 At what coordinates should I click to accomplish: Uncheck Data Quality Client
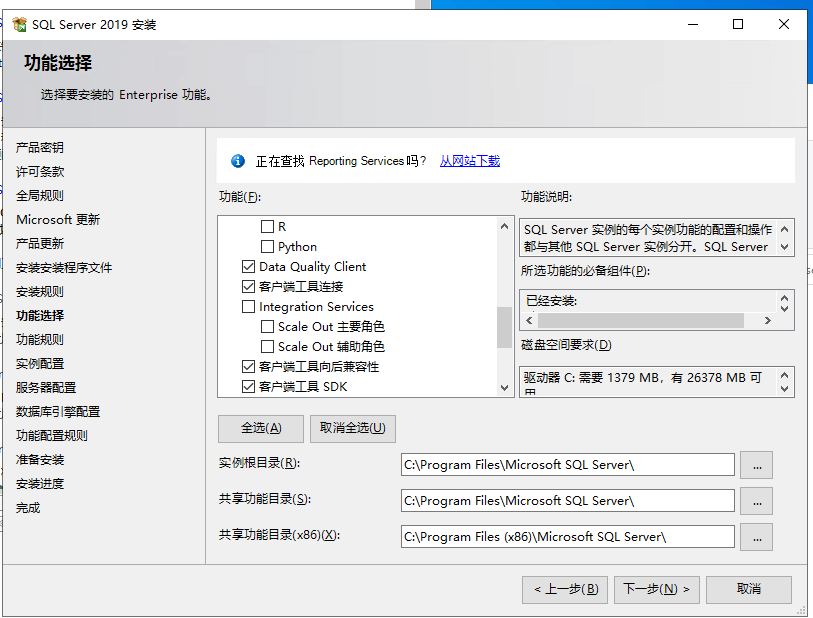pos(248,266)
